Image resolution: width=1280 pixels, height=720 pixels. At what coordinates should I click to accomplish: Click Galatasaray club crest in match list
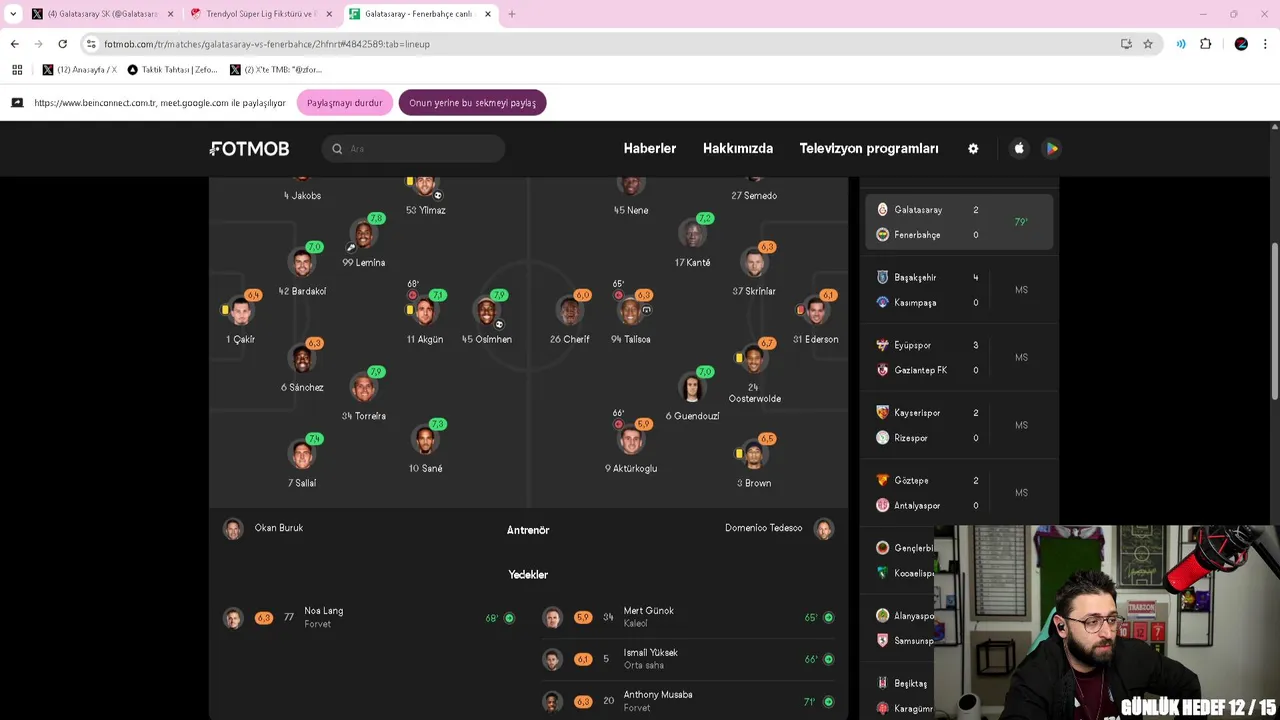(882, 210)
